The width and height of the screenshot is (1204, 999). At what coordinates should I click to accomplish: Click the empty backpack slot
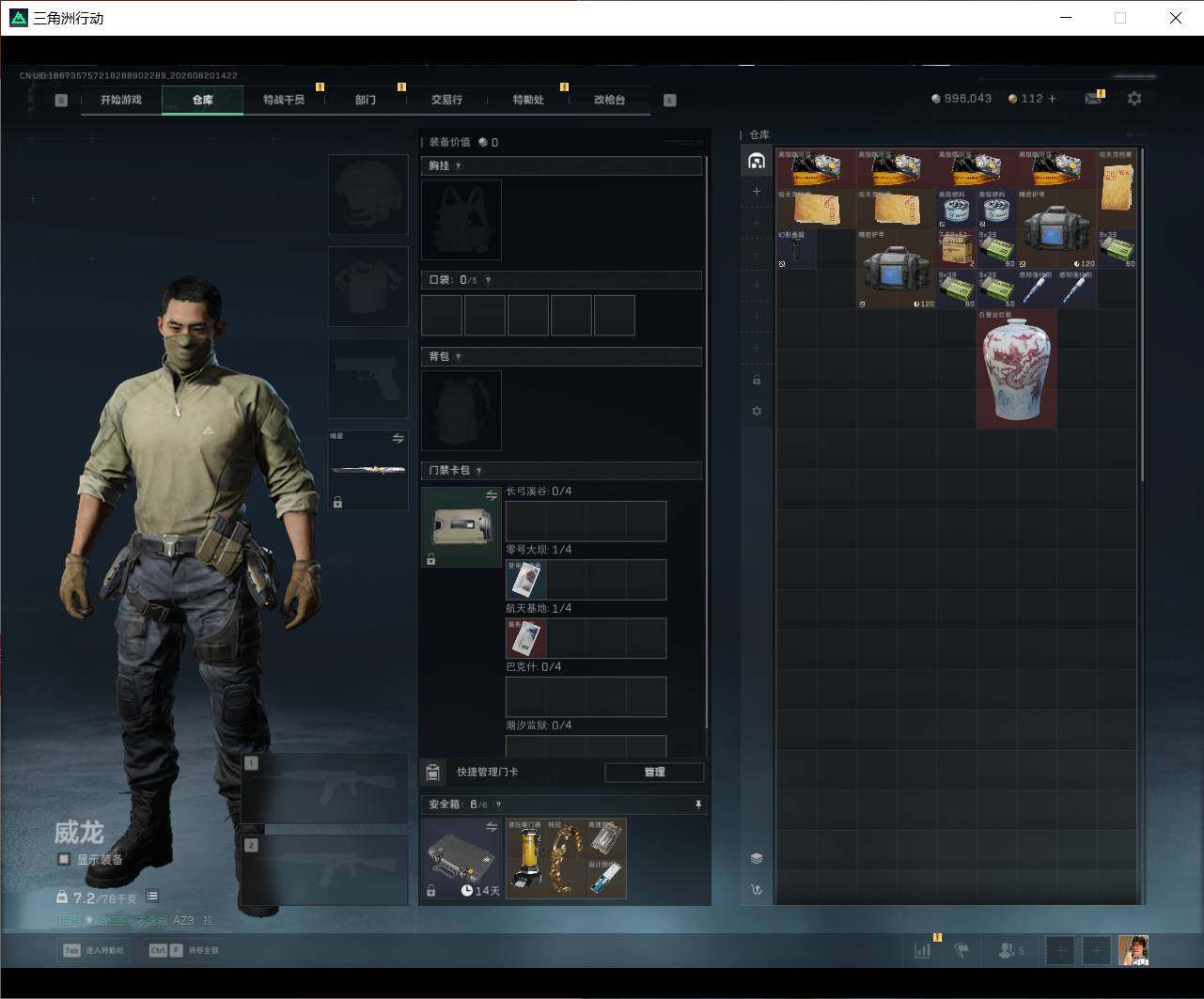[461, 411]
